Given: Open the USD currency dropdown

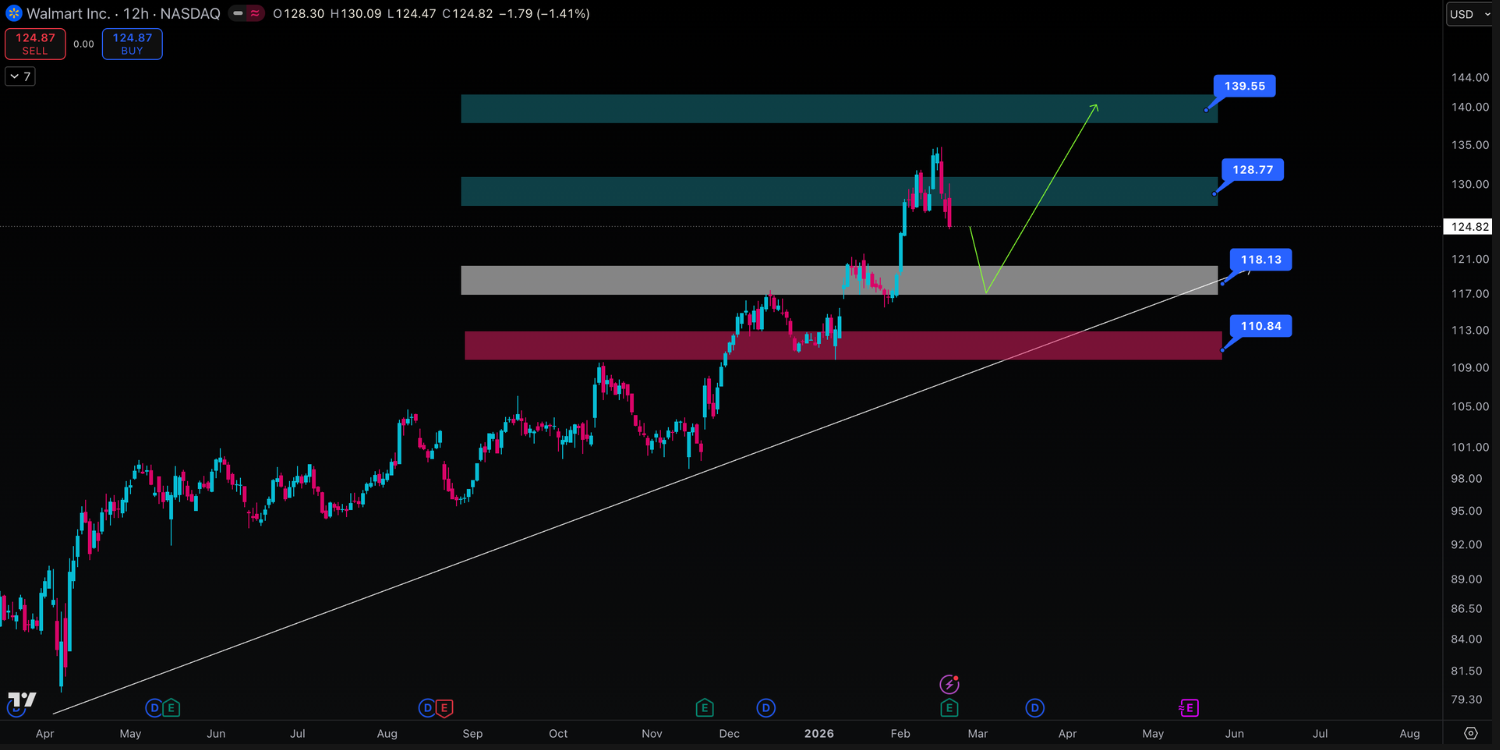Looking at the screenshot, I should point(1470,14).
